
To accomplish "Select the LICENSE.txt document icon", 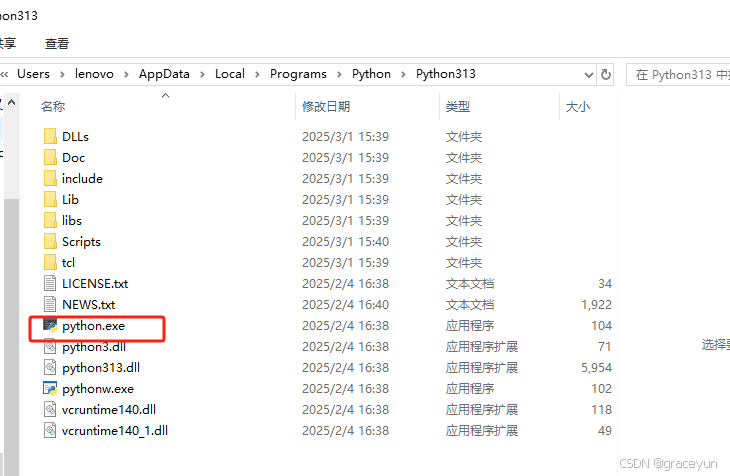I will click(x=50, y=283).
